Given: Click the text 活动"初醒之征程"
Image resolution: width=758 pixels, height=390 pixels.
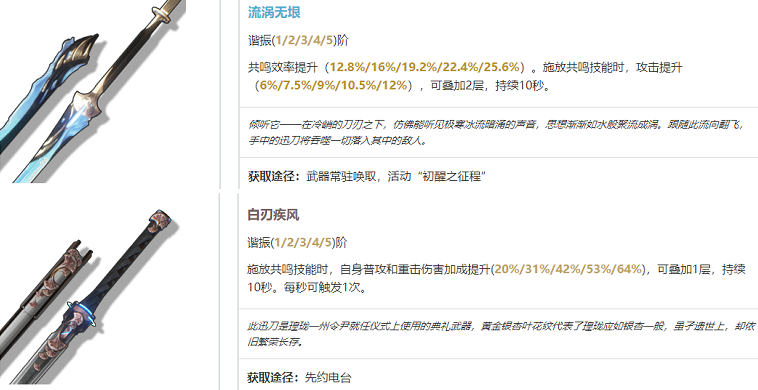Looking at the screenshot, I should point(437,176).
